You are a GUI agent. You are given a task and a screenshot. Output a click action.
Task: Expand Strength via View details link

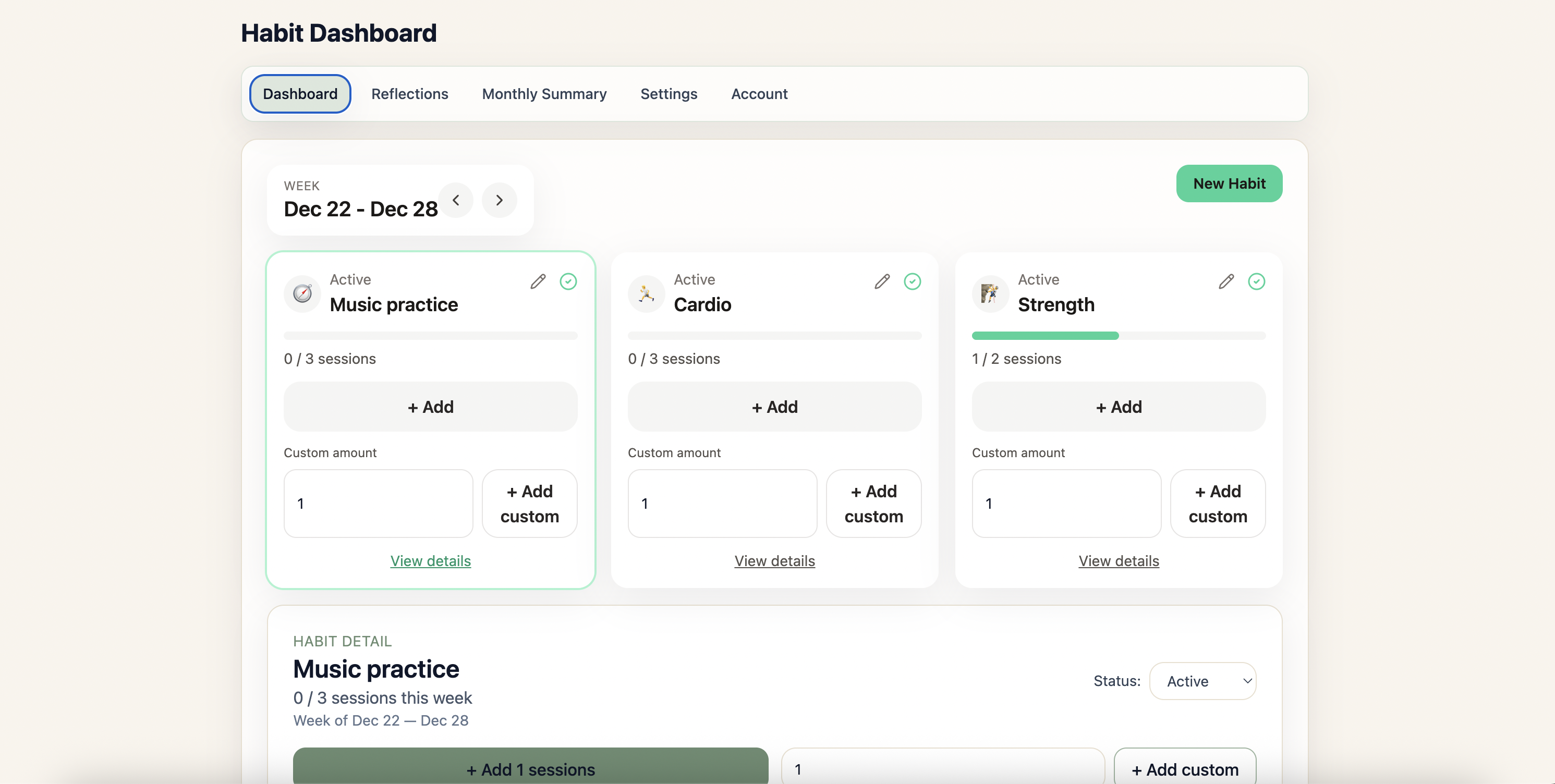pos(1119,561)
